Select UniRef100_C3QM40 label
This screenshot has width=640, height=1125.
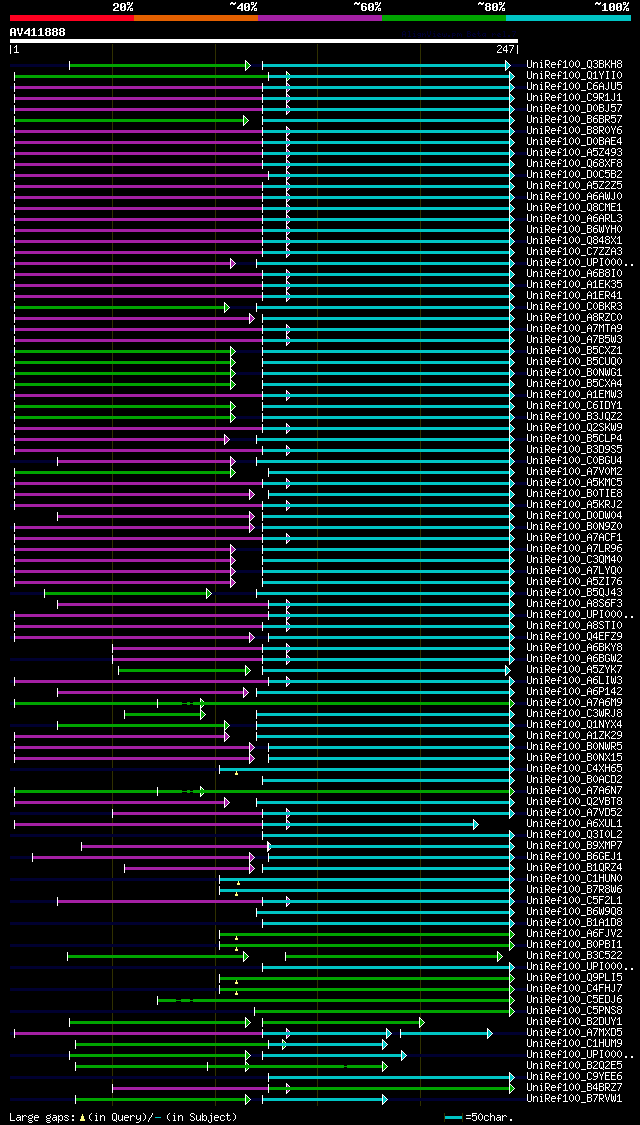tap(574, 560)
